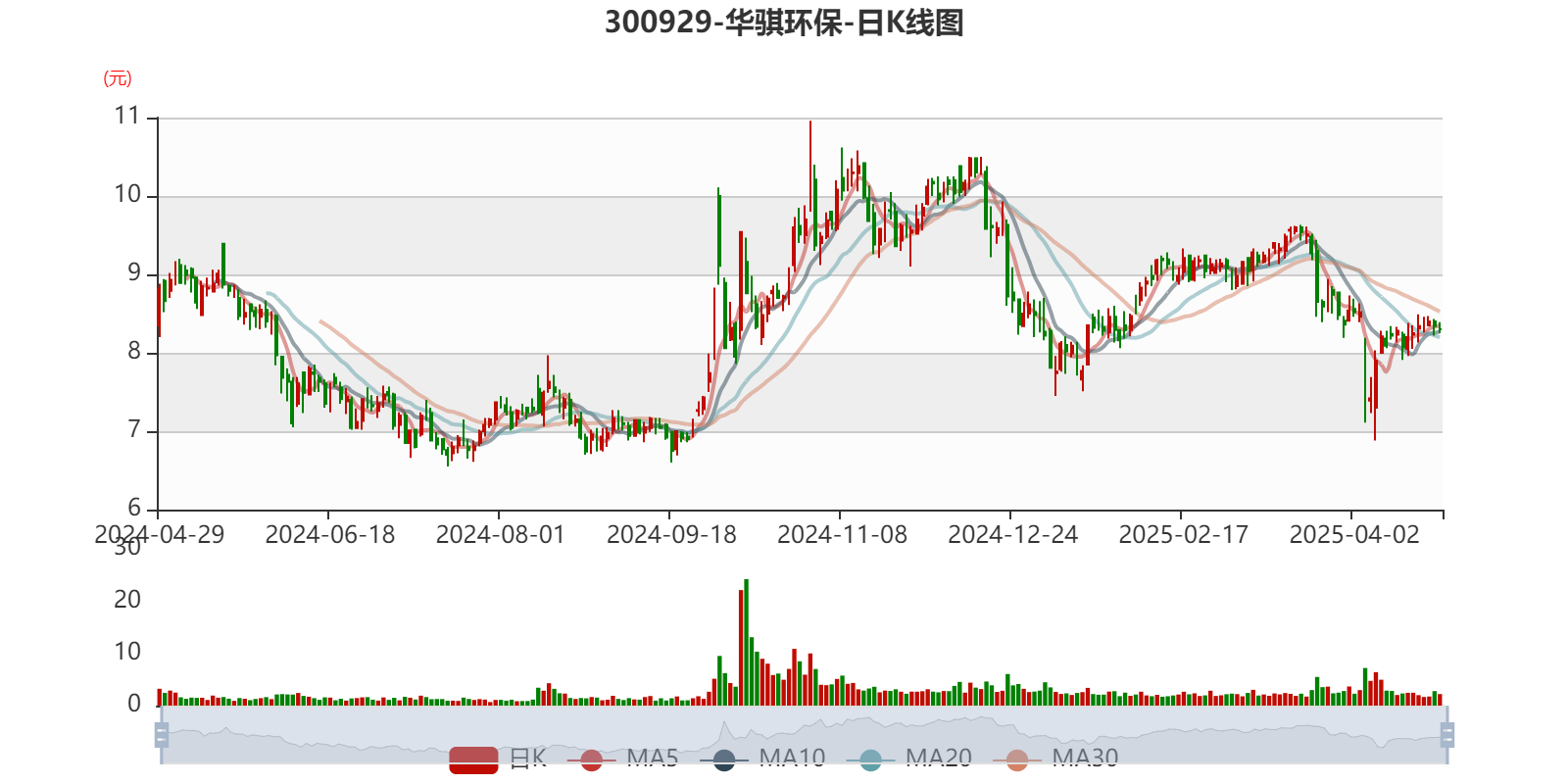The height and width of the screenshot is (784, 1568).
Task: Click the price axis label 11
Action: pos(127,117)
